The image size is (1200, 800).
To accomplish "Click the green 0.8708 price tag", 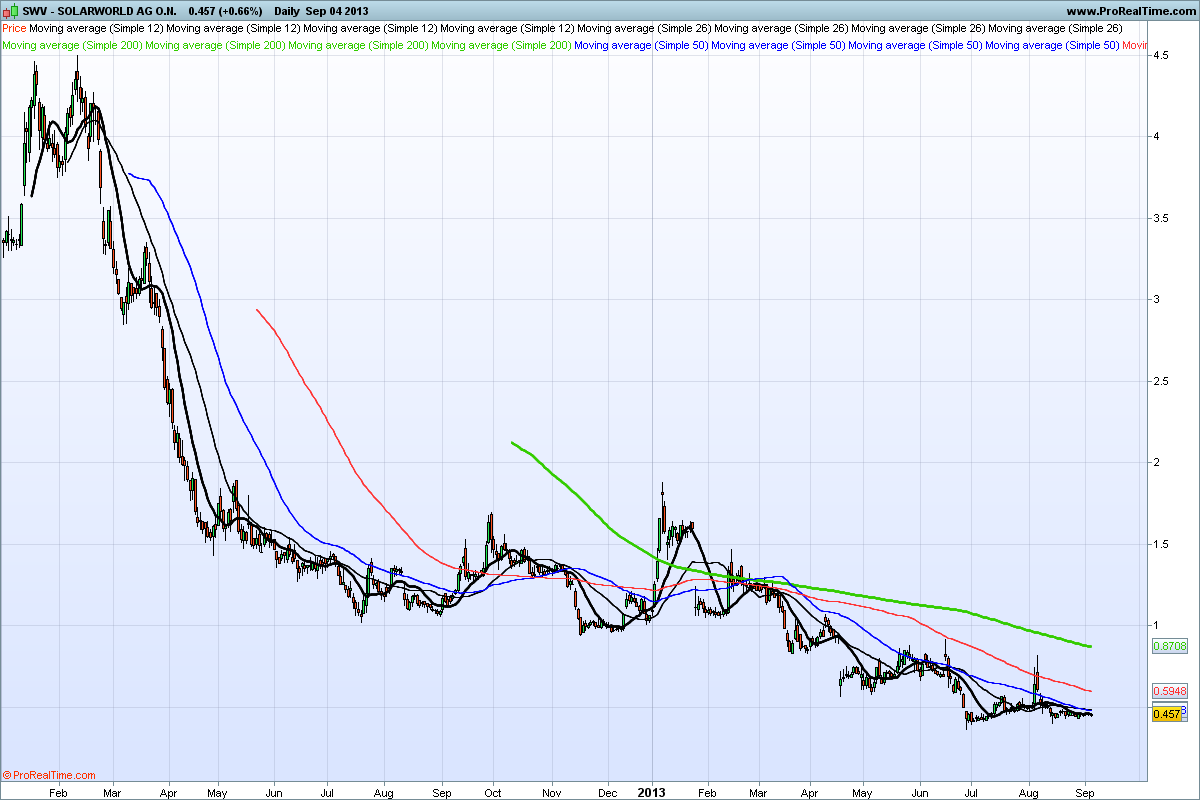I will [1169, 647].
